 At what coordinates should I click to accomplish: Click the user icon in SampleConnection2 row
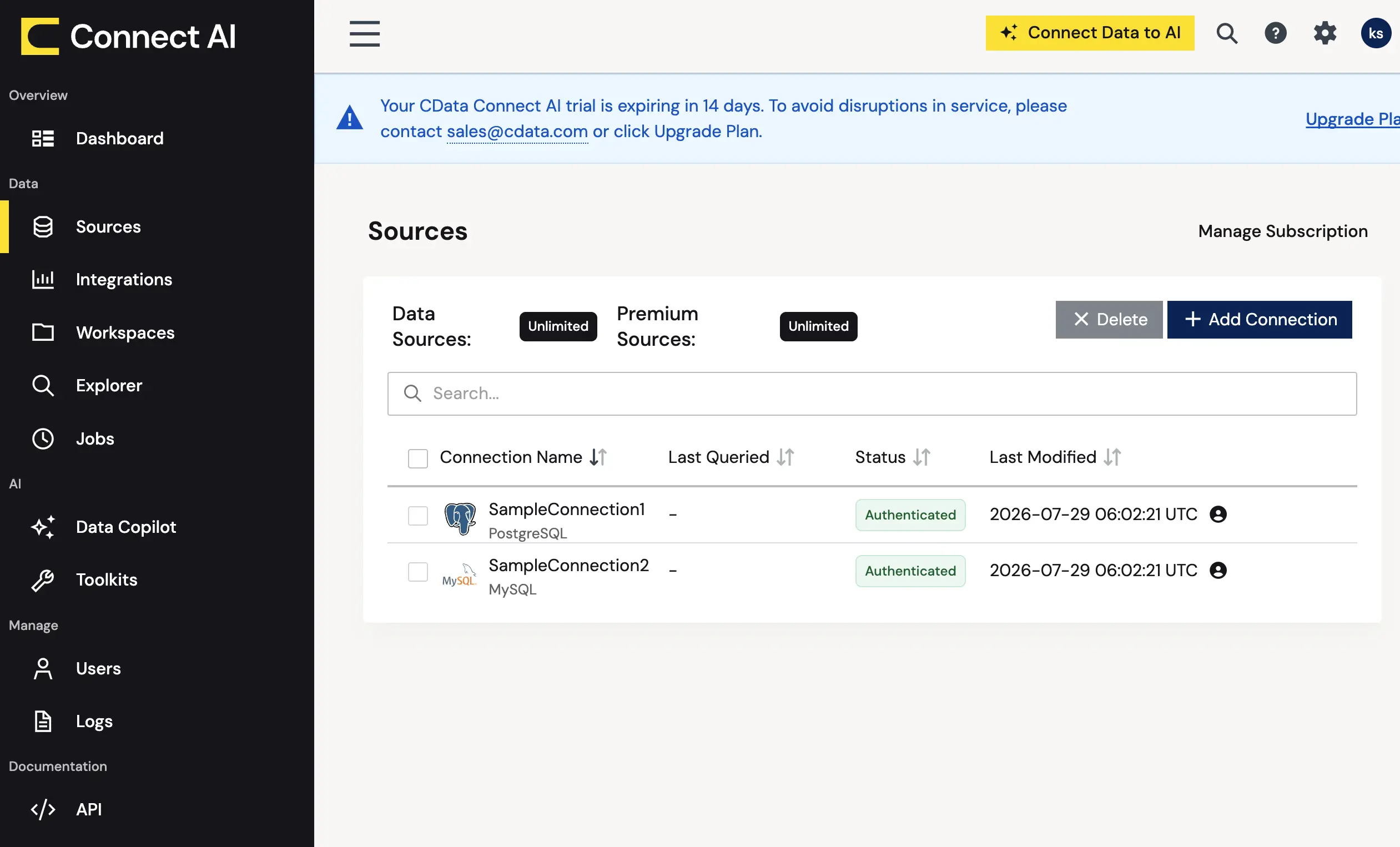[x=1218, y=571]
